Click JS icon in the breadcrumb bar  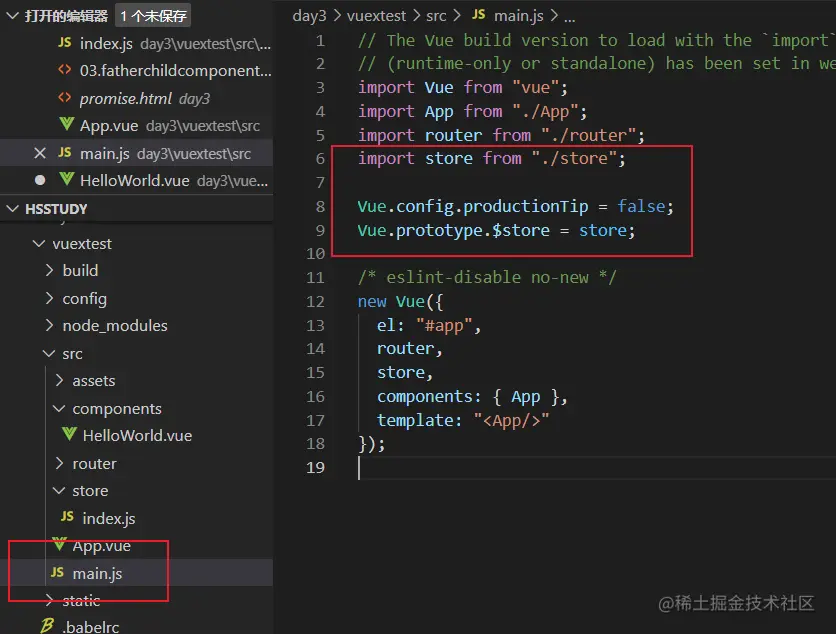(x=479, y=15)
